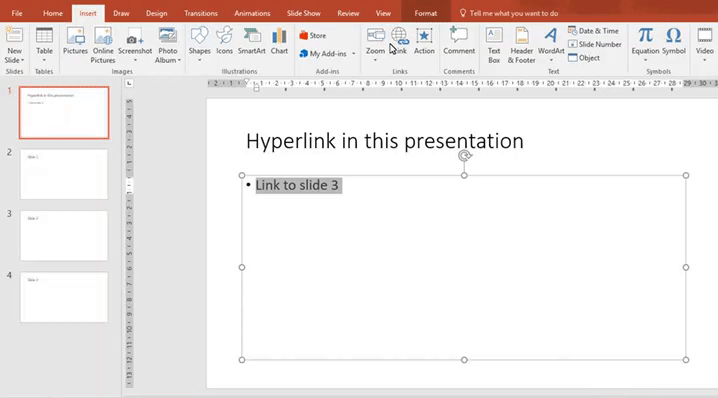This screenshot has width=718, height=398.
Task: Open the Symbol dialog
Action: click(674, 41)
